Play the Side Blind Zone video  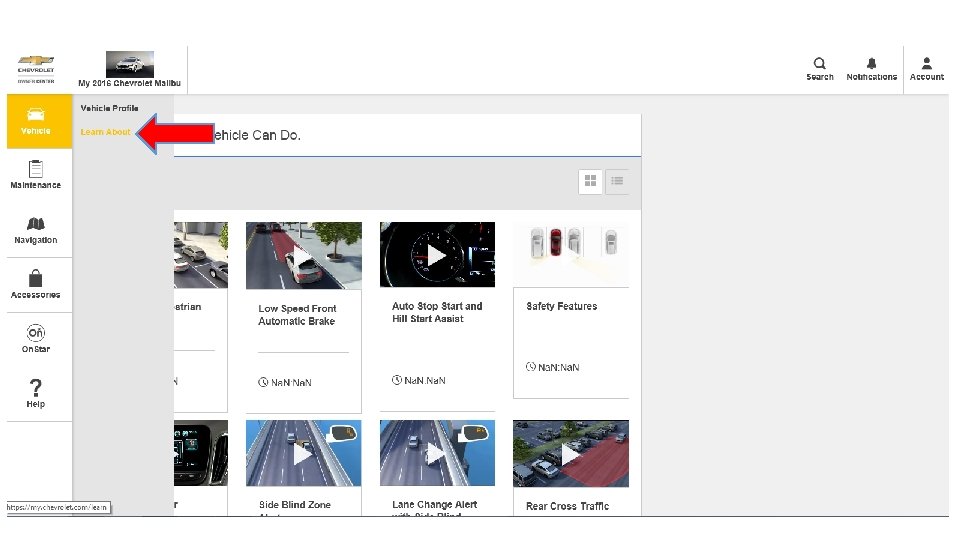point(304,453)
